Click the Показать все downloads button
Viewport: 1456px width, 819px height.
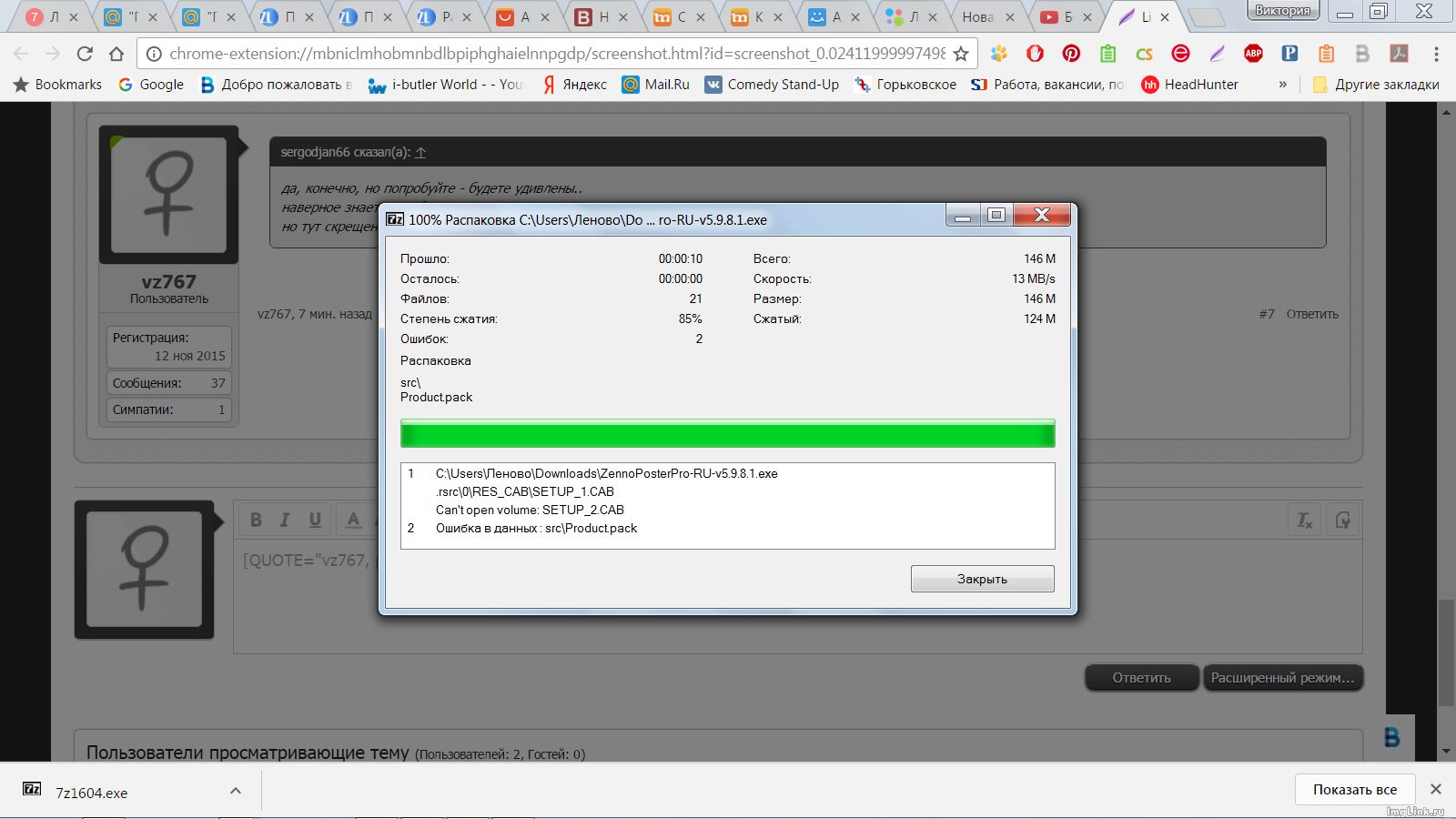(x=1355, y=789)
